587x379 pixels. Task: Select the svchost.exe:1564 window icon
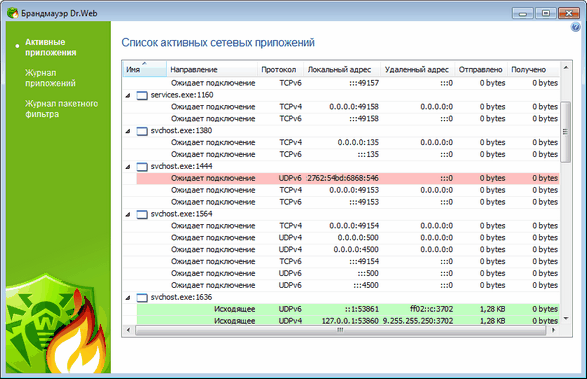[x=142, y=214]
